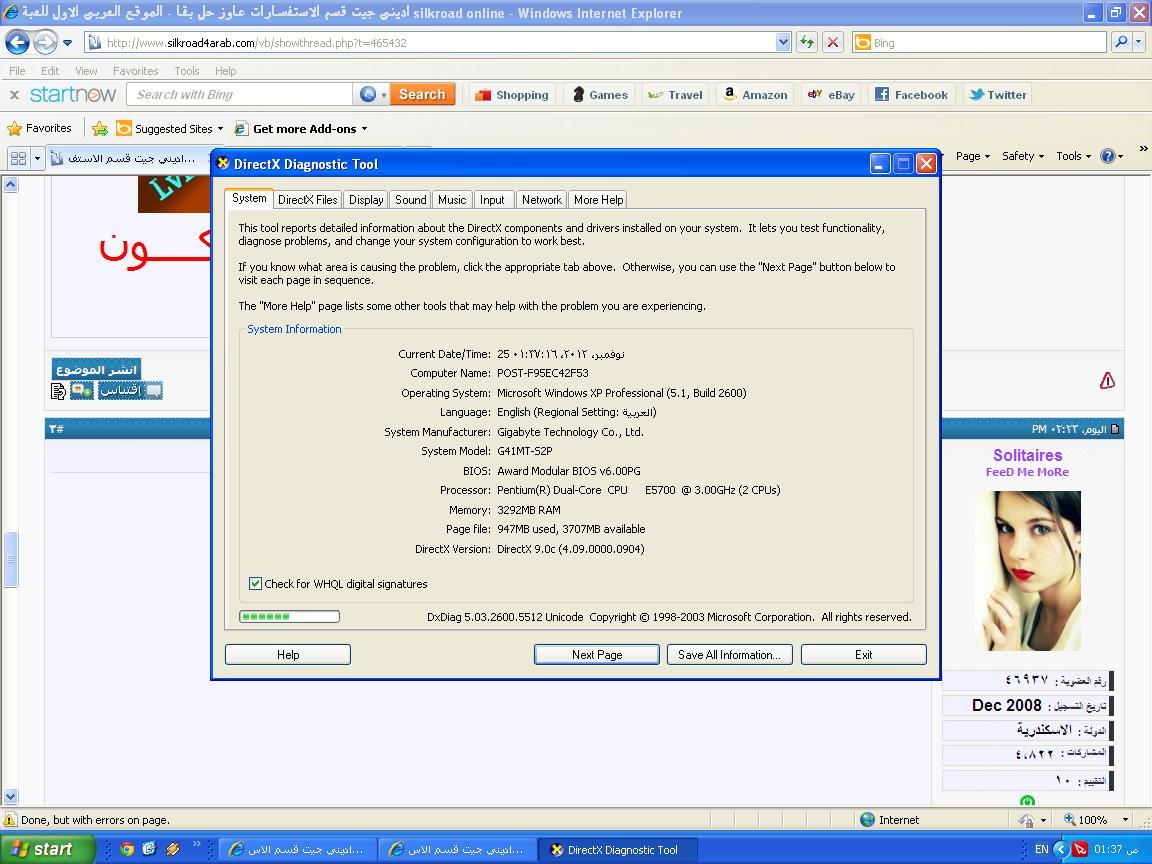Open the Favorites star button
The width and height of the screenshot is (1152, 864).
(40, 129)
